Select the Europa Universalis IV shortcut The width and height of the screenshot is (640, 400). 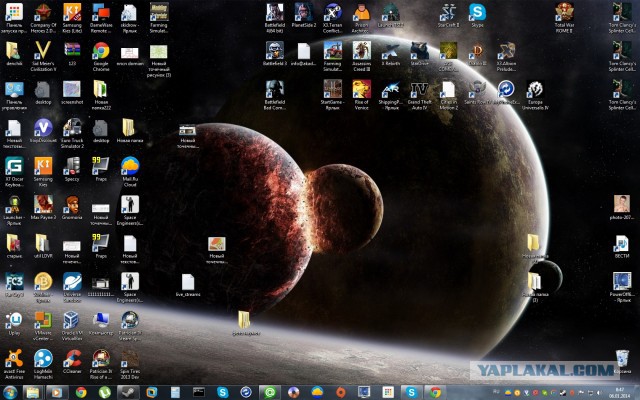(x=536, y=95)
